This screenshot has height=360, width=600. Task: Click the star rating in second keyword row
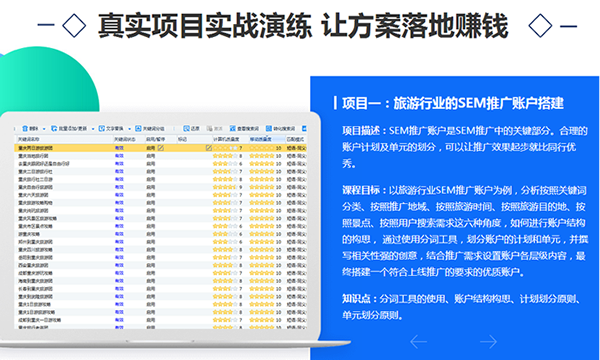click(x=225, y=156)
